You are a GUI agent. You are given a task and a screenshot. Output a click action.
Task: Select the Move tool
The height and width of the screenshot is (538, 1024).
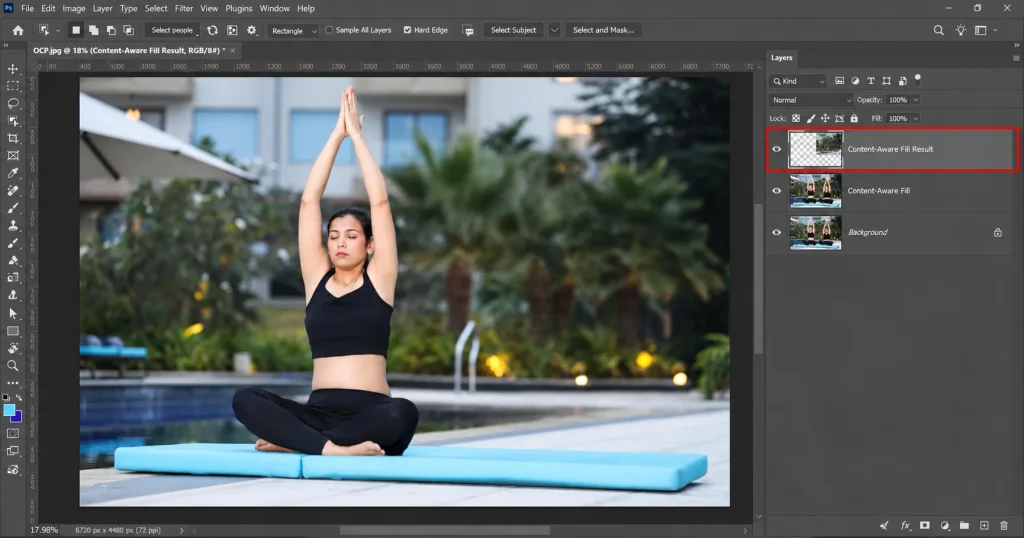coord(12,69)
